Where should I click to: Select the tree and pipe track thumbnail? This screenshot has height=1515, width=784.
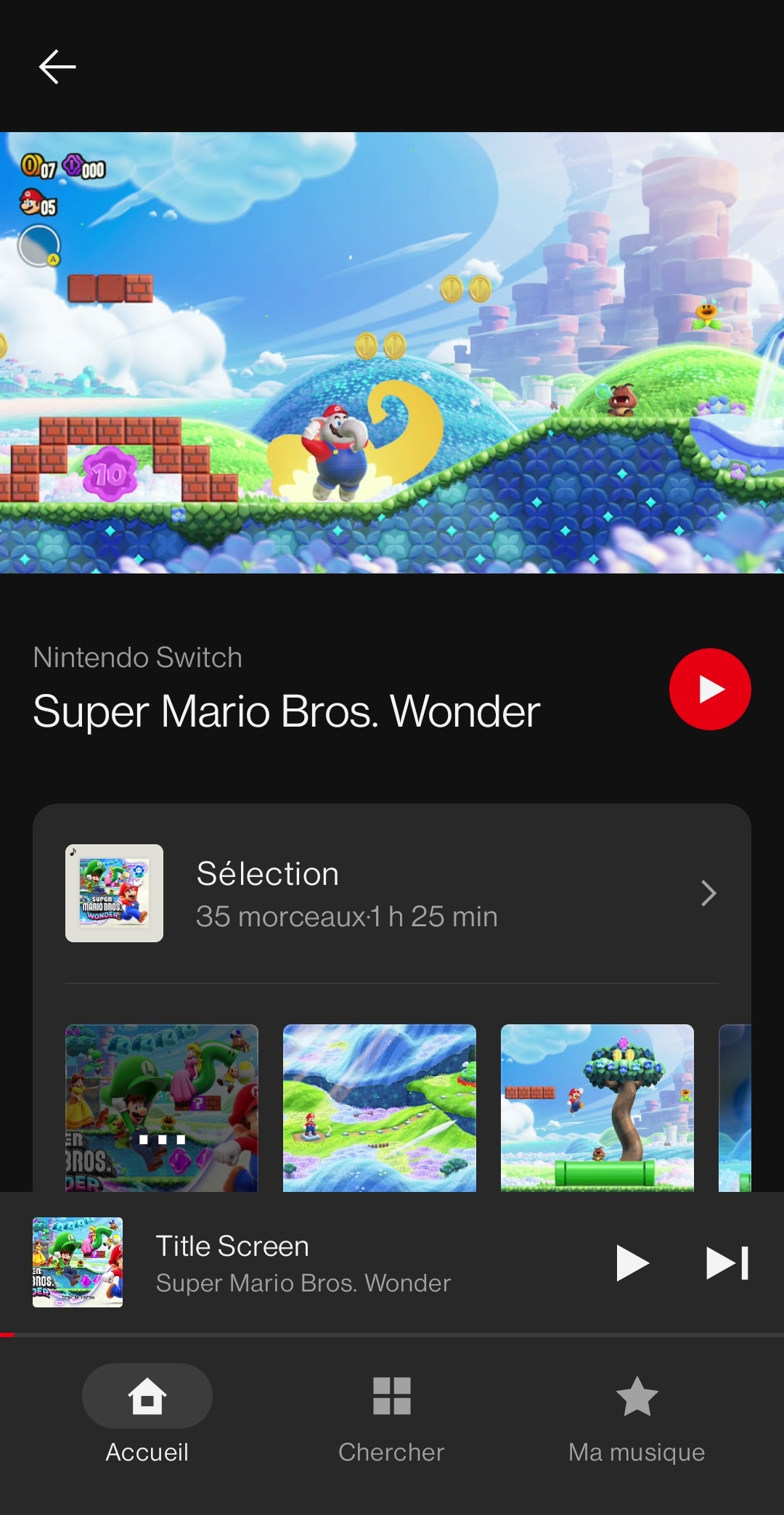click(x=597, y=1108)
